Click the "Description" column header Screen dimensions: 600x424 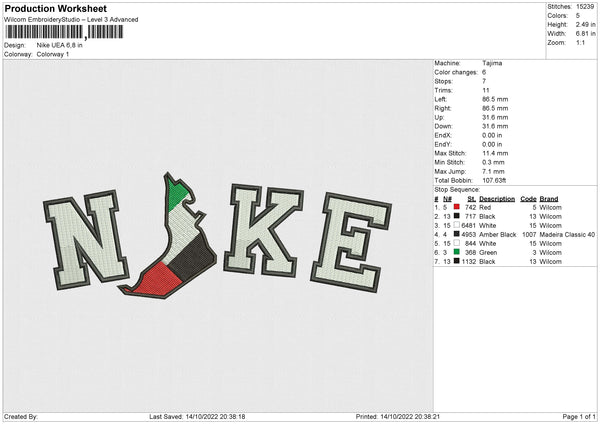pyautogui.click(x=497, y=199)
